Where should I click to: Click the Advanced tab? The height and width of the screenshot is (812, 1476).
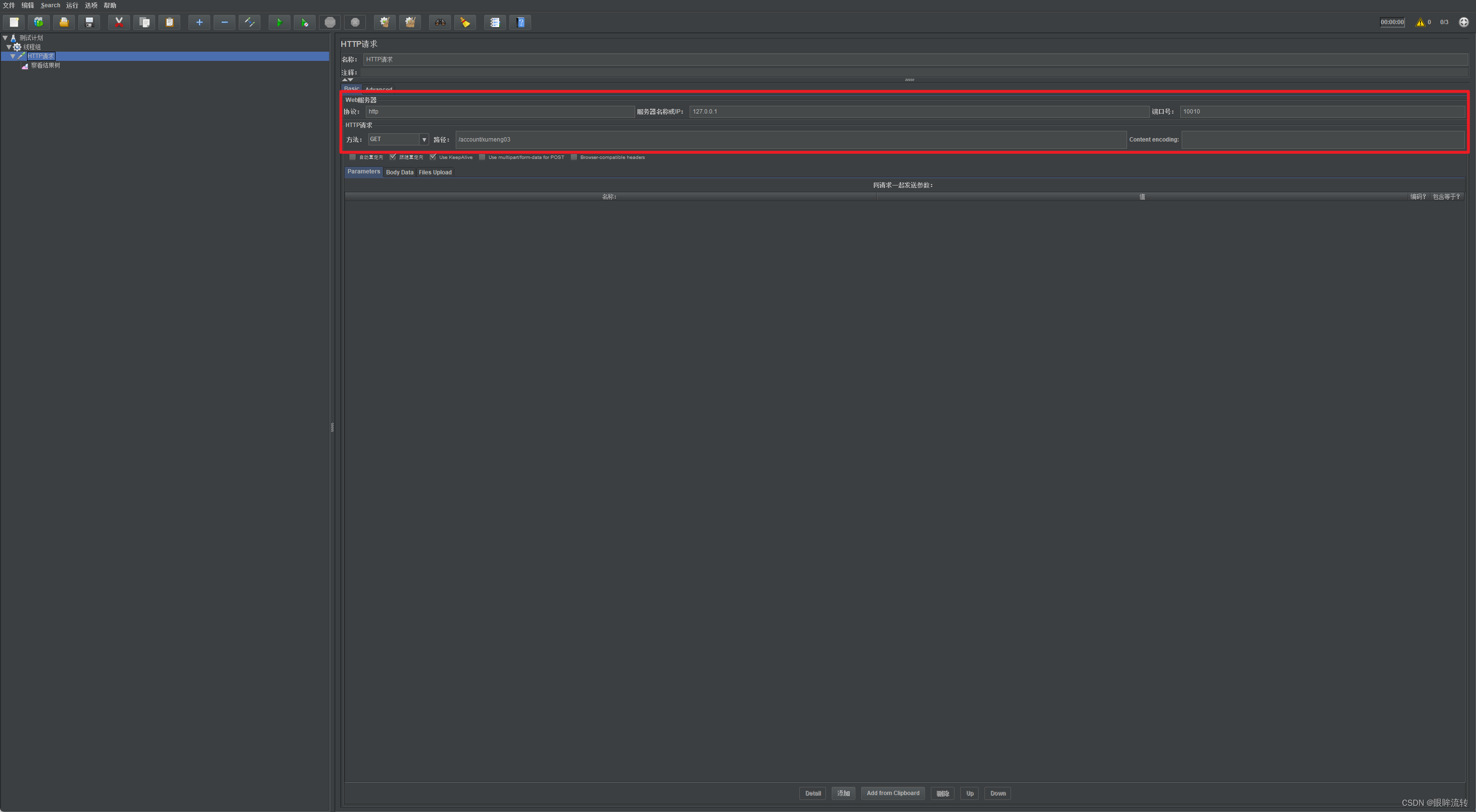click(x=378, y=89)
